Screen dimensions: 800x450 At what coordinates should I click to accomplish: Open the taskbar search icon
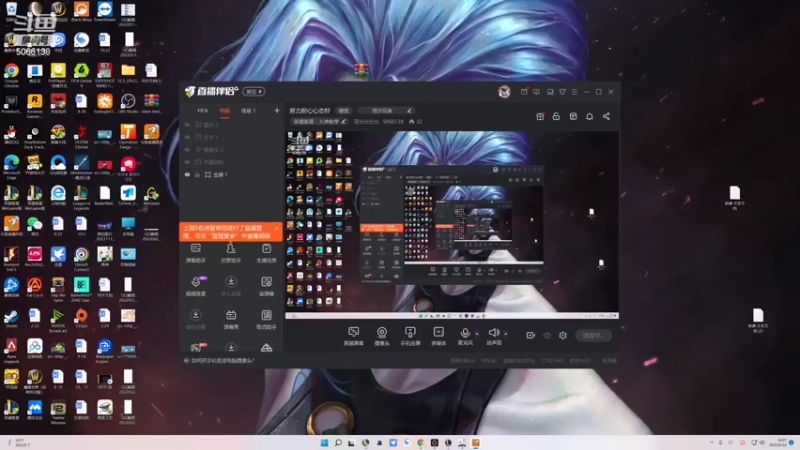point(338,443)
